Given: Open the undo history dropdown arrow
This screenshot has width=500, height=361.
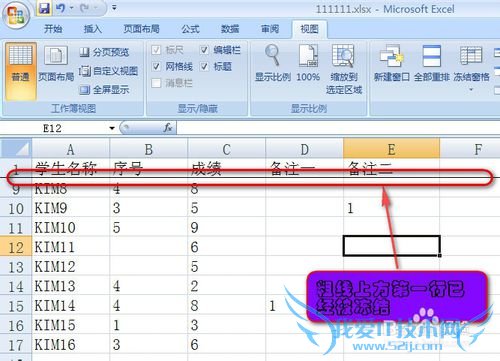Looking at the screenshot, I should [71, 8].
